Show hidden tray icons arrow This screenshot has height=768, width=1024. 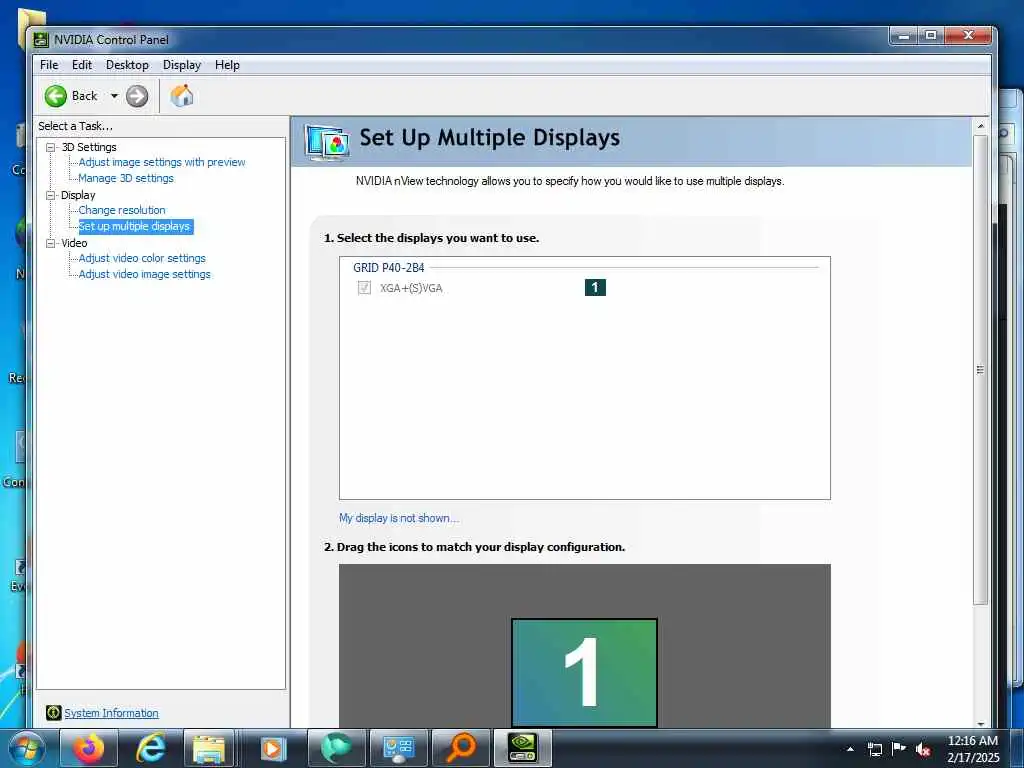[x=850, y=749]
